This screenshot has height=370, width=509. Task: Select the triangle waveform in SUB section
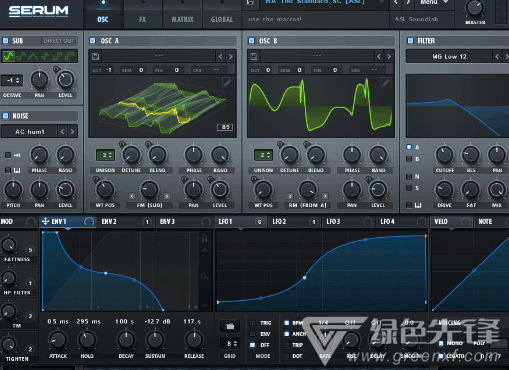coord(33,56)
